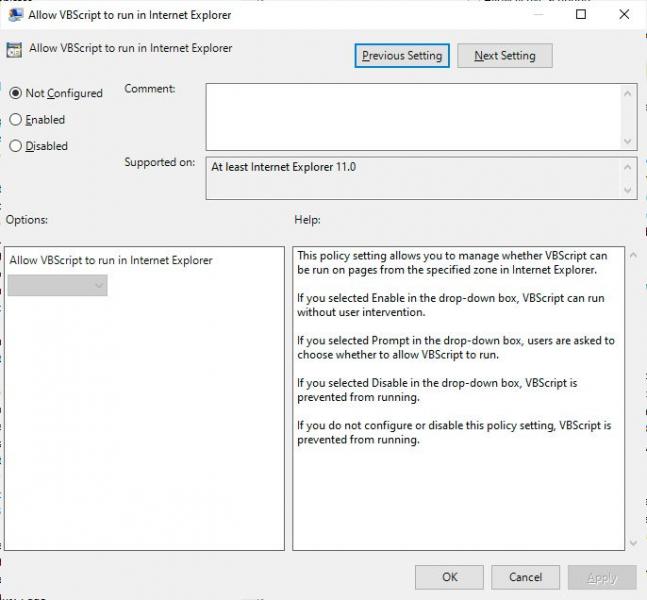Go to the Previous Setting
The image size is (647, 600).
[402, 56]
